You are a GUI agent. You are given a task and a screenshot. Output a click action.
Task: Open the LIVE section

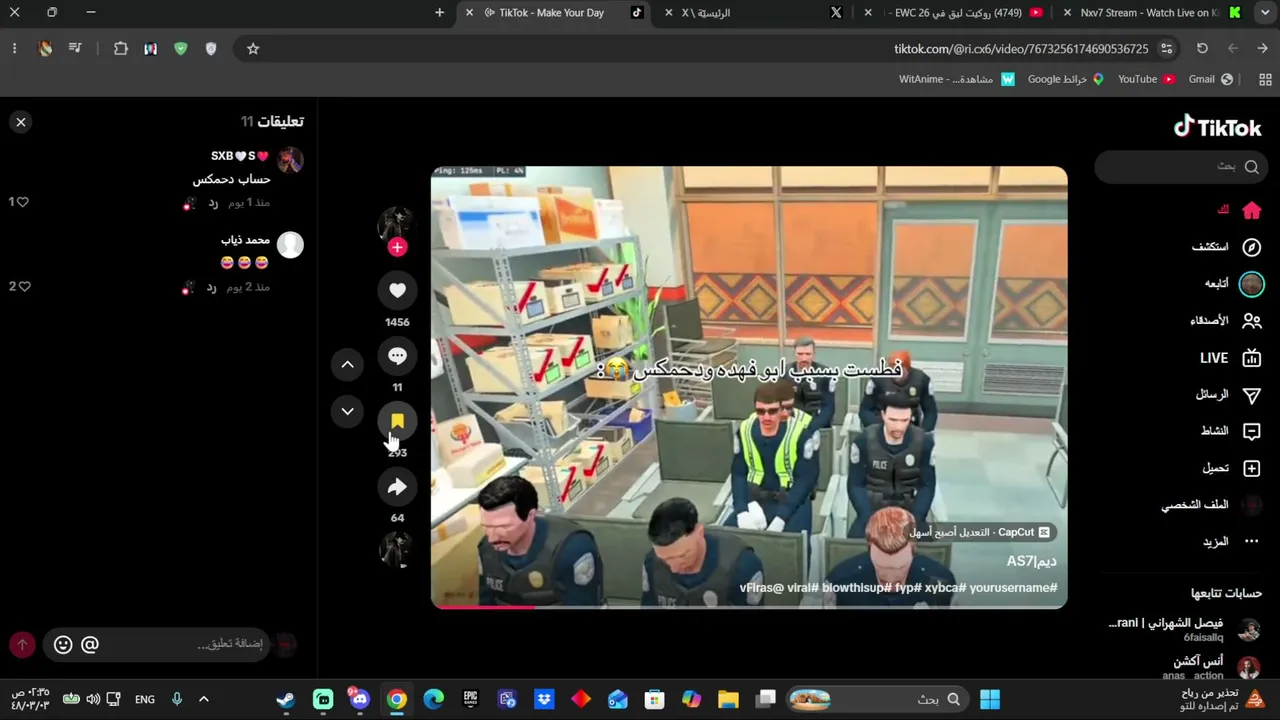click(1230, 358)
